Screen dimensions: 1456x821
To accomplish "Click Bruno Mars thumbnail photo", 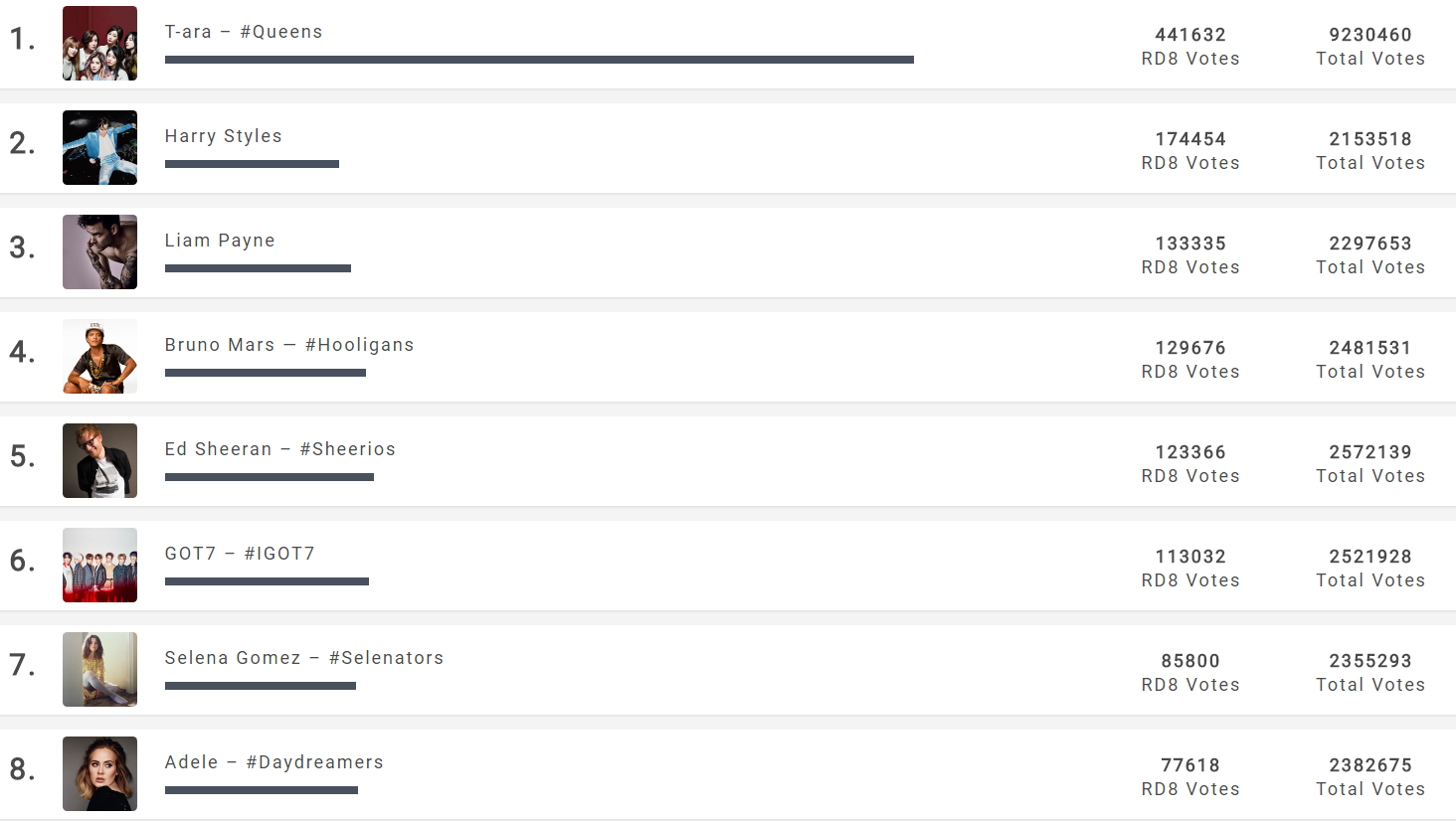I will [x=99, y=356].
